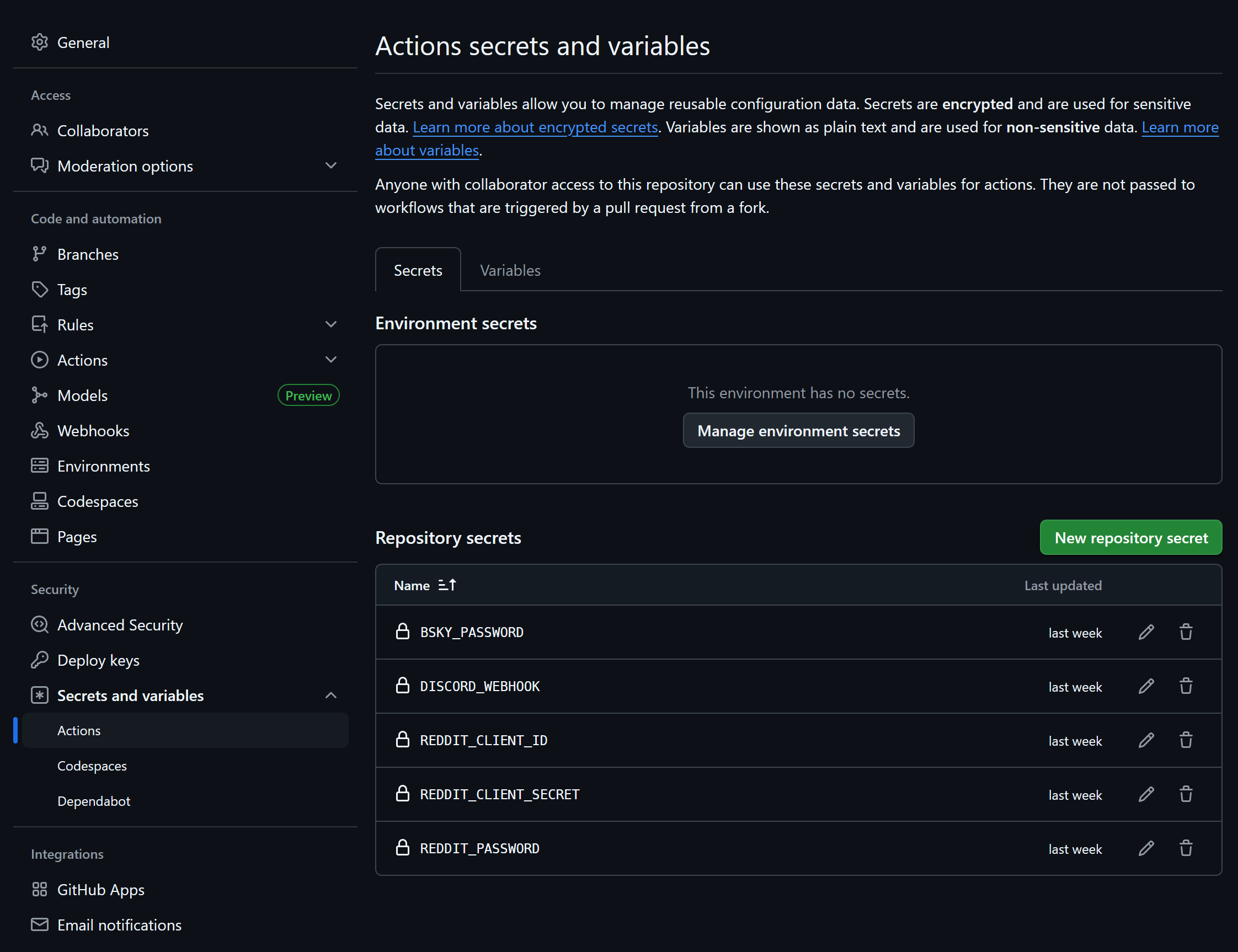Delete the BSKY_PASSWORD secret with trash icon
This screenshot has width=1238, height=952.
[1186, 633]
